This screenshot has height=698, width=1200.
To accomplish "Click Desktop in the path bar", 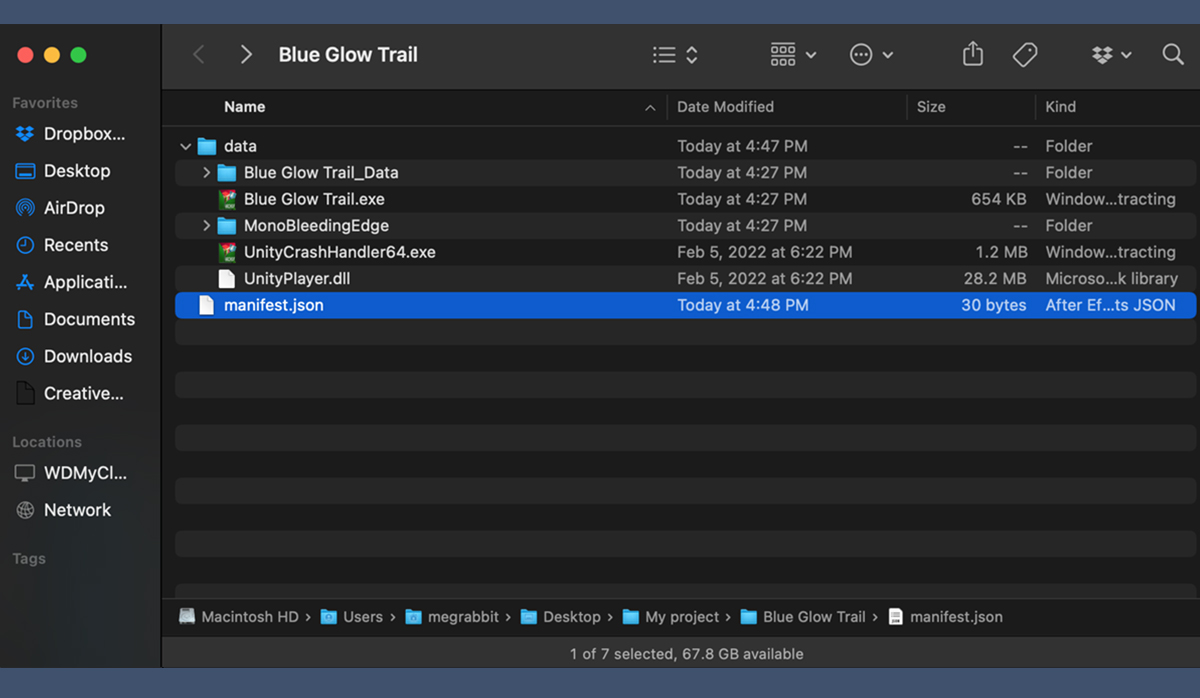I will tap(571, 617).
